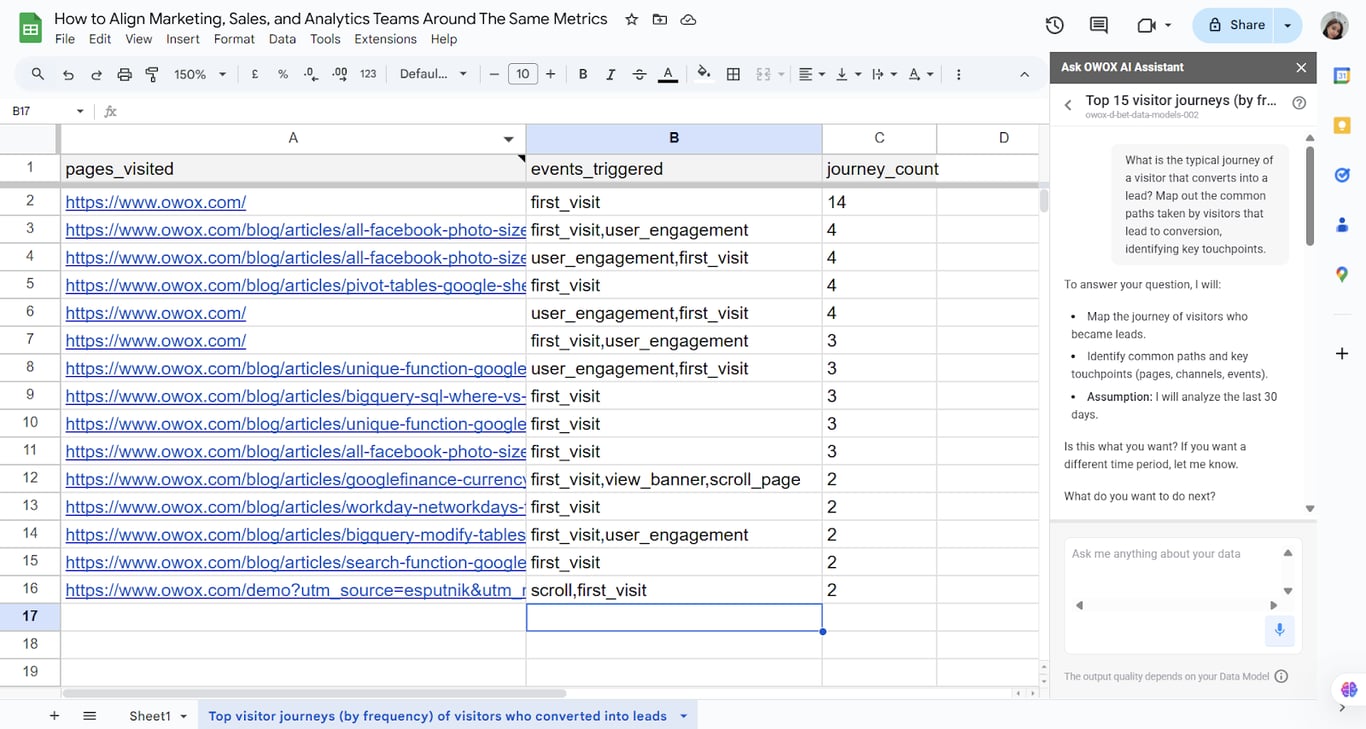
Task: Toggle italic formatting
Action: (611, 74)
